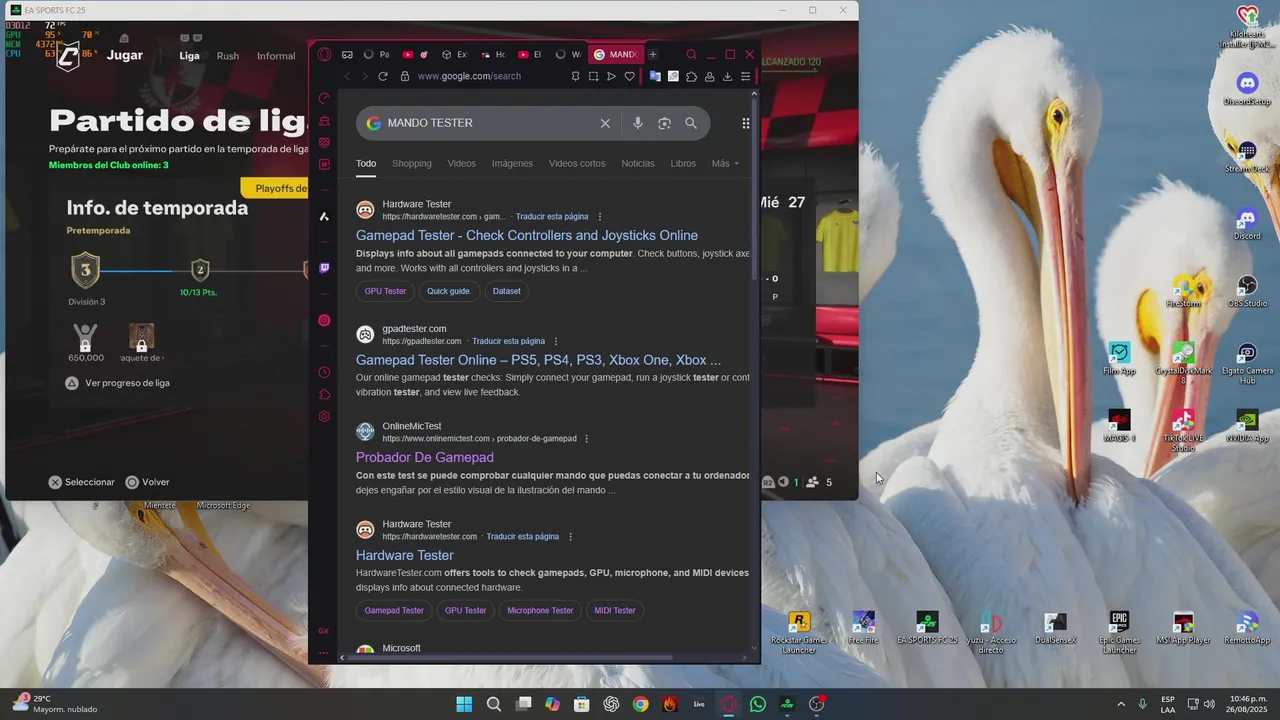Open Opera tab search magnifier
This screenshot has width=1280, height=720.
point(691,55)
